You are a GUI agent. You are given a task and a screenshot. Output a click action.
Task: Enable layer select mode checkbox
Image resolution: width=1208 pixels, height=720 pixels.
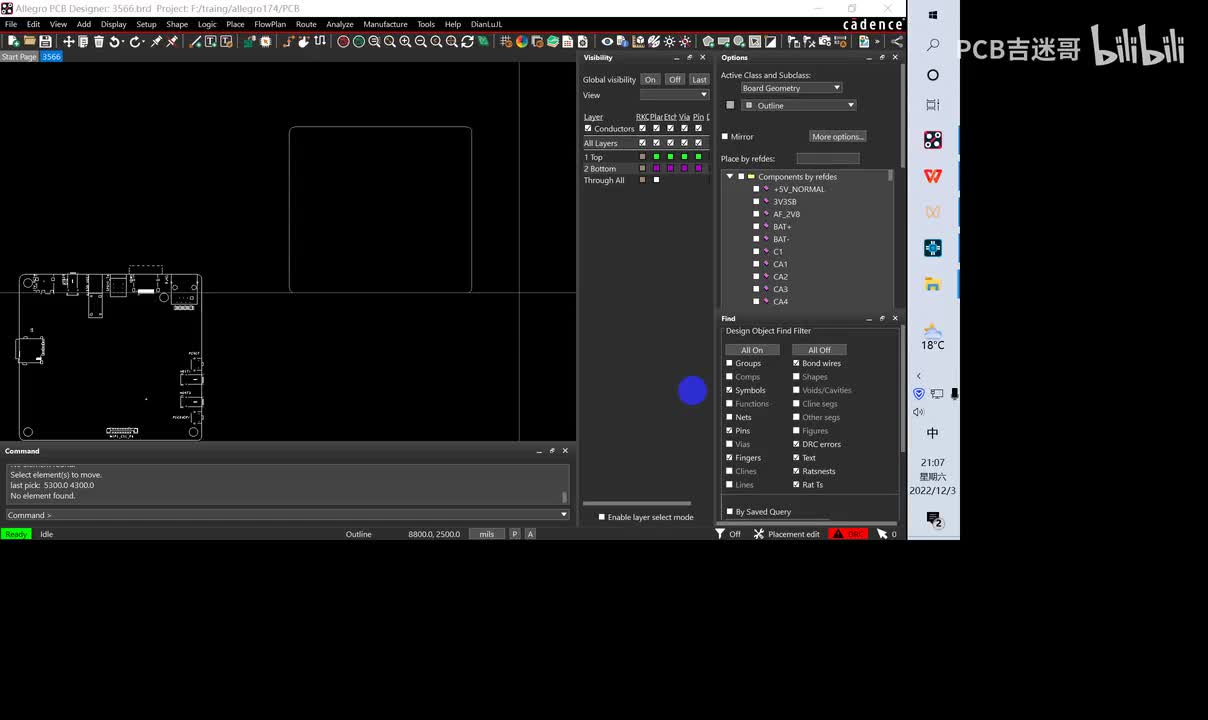click(x=602, y=517)
